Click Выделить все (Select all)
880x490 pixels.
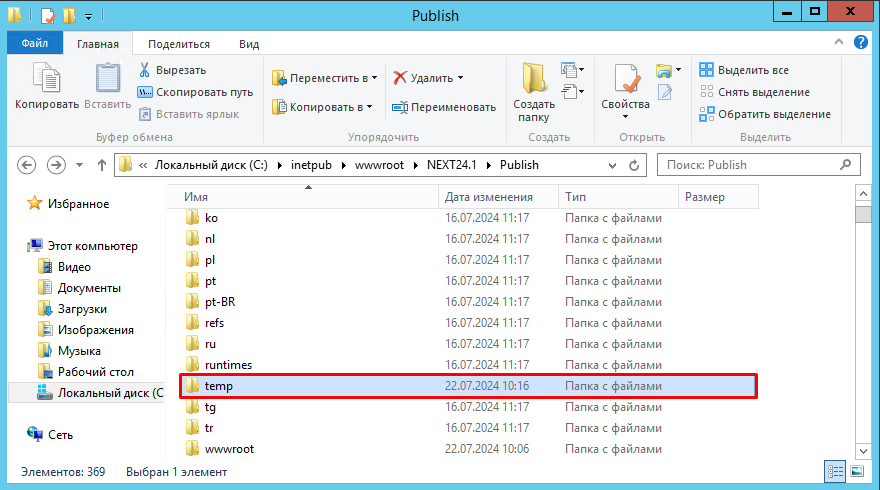point(744,70)
